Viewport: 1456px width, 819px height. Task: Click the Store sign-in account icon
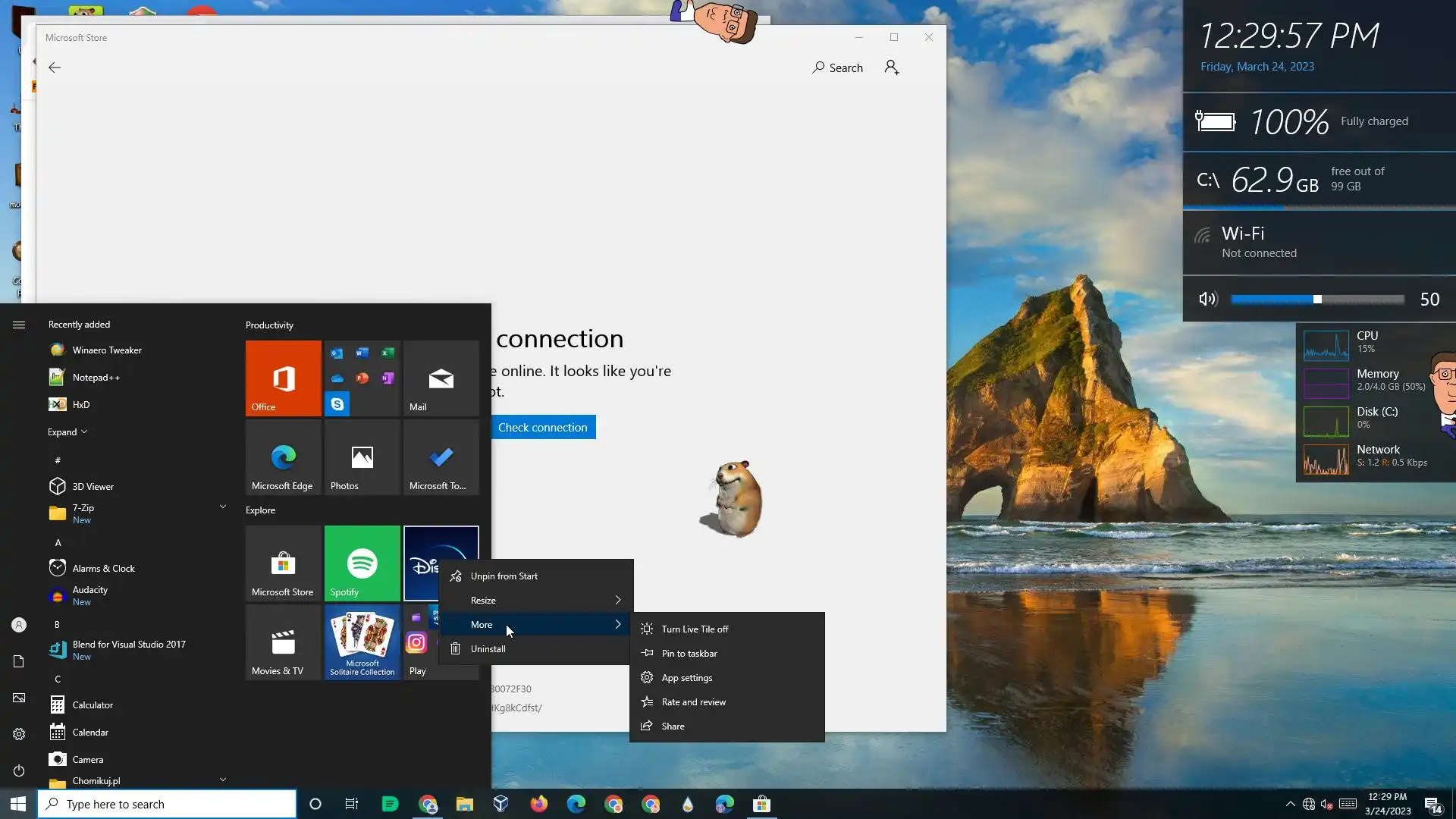pos(892,67)
